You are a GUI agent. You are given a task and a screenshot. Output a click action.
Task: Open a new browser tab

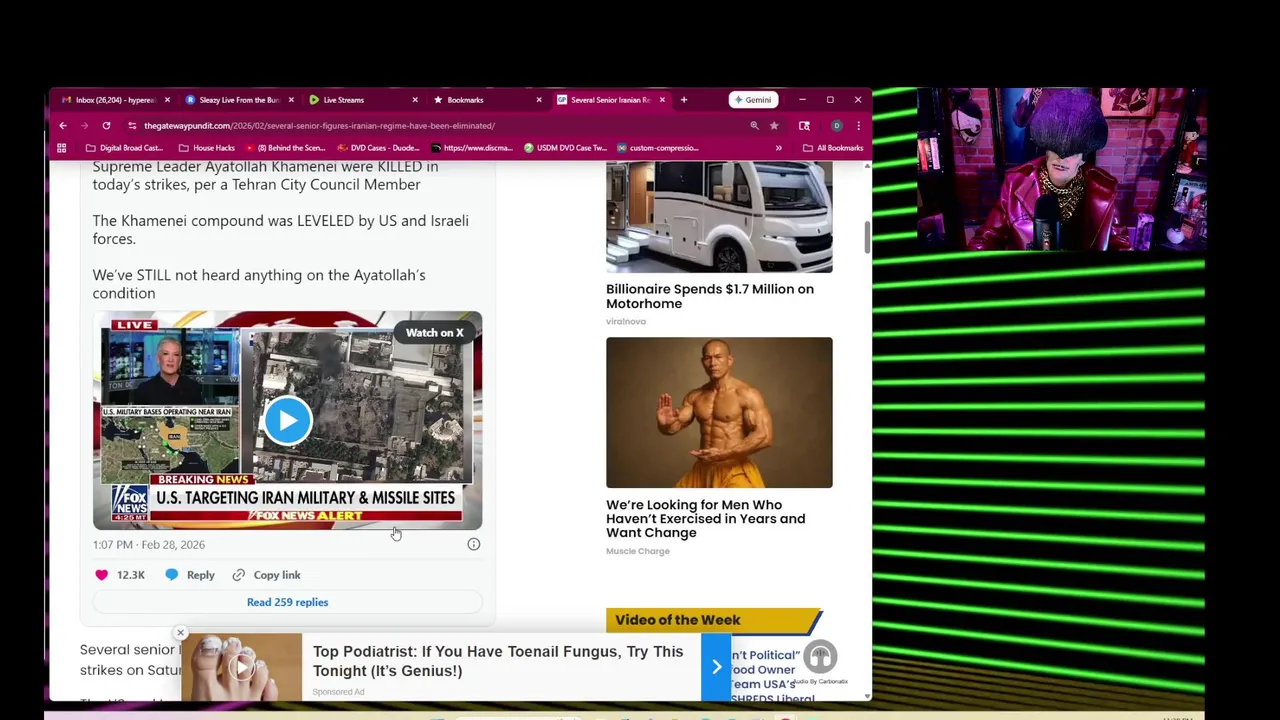pos(684,100)
